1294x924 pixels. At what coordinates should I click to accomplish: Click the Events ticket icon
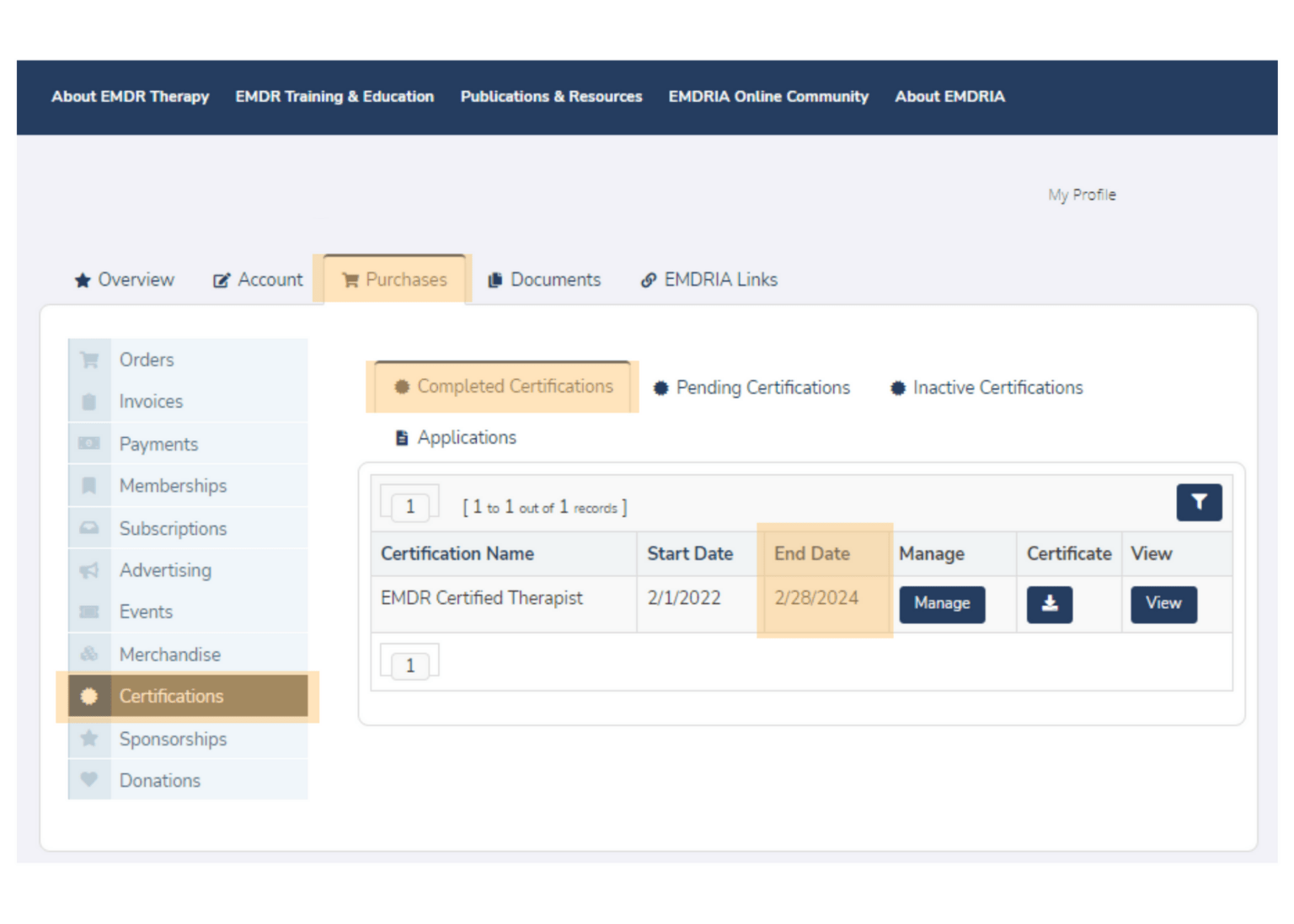[89, 612]
